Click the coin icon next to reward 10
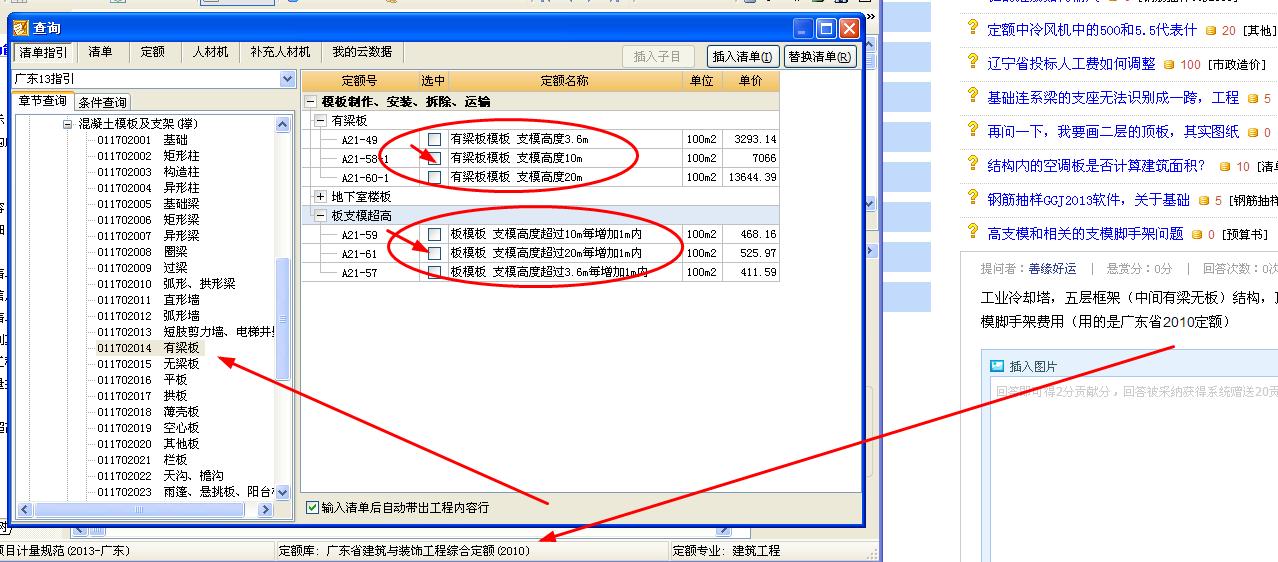 point(1225,167)
